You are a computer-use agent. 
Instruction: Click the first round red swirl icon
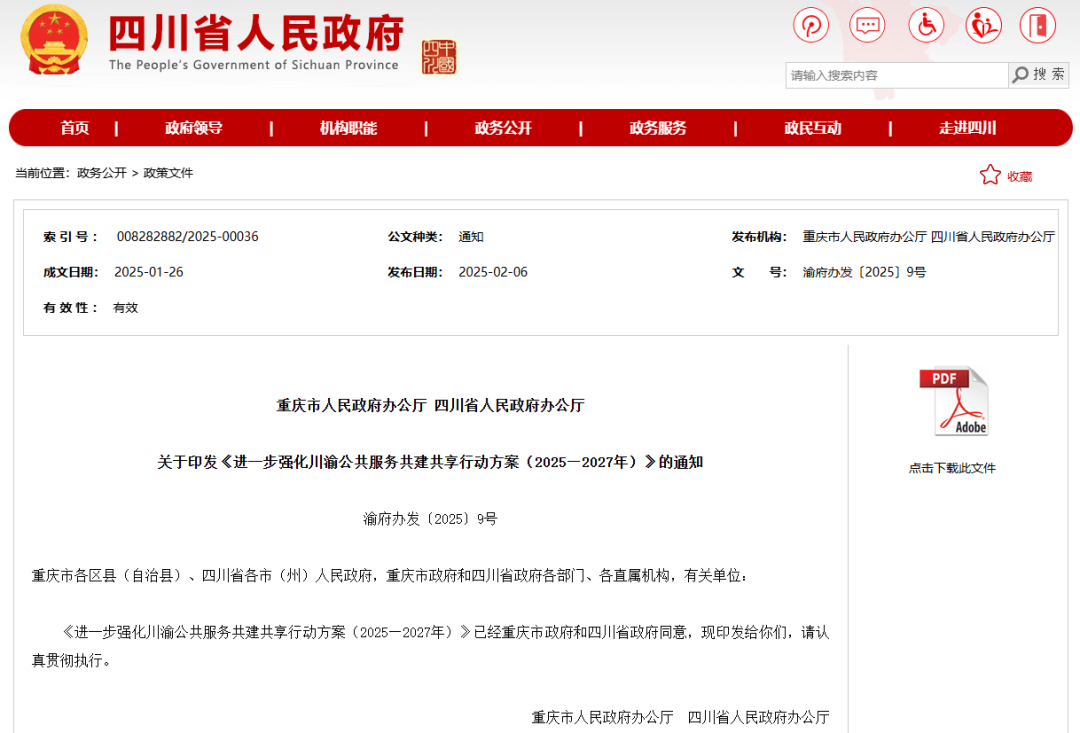click(811, 25)
